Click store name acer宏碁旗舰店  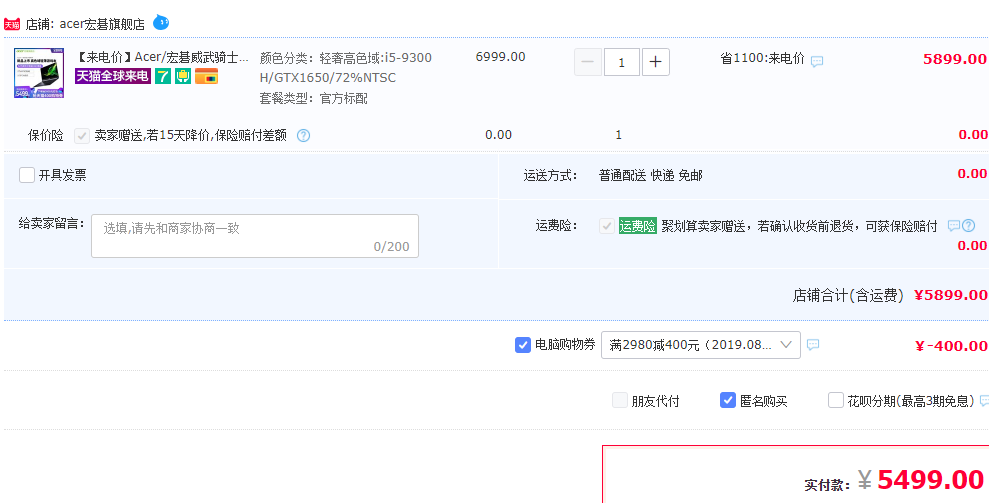tap(102, 24)
